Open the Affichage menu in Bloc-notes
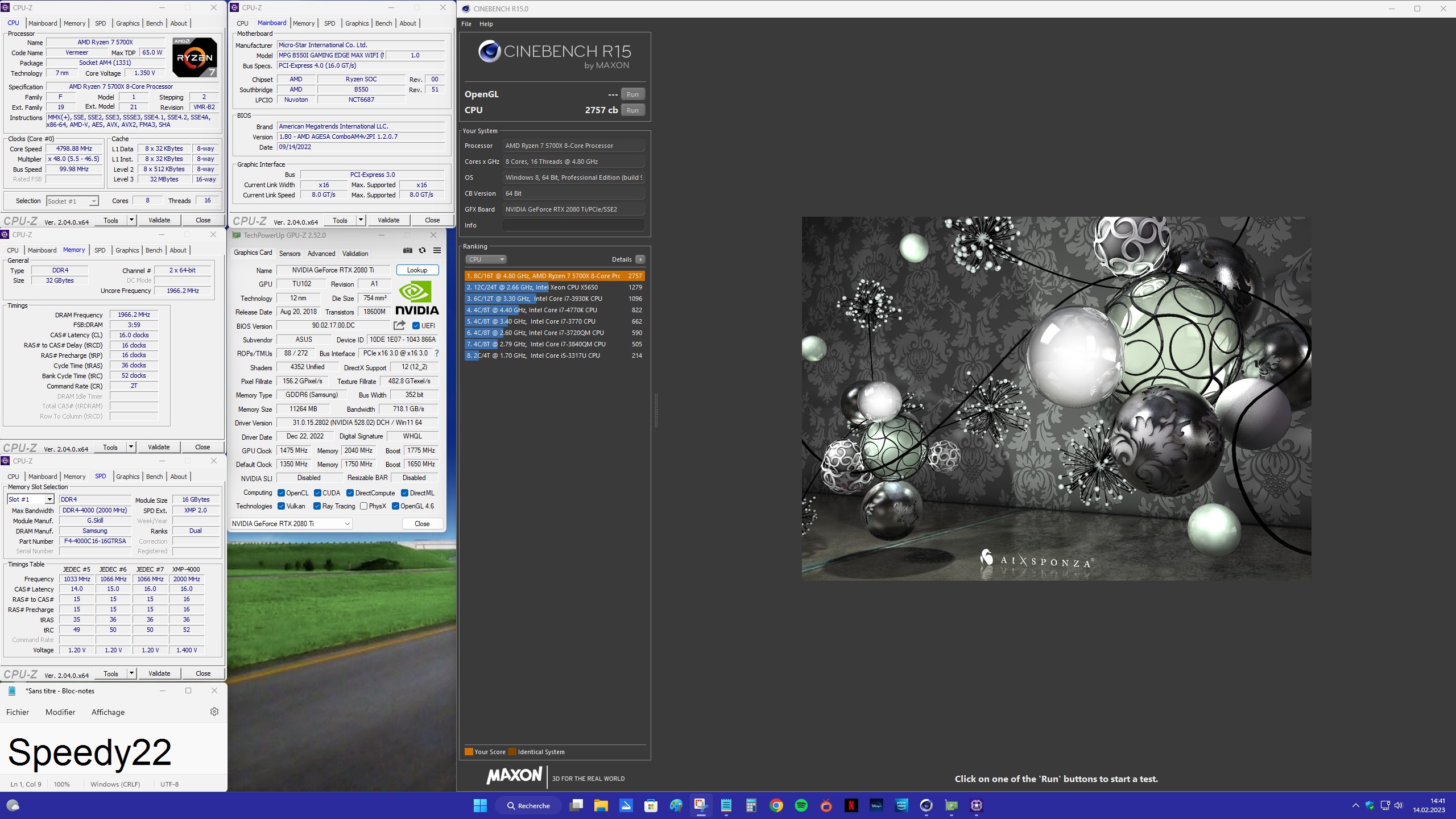 [x=108, y=712]
